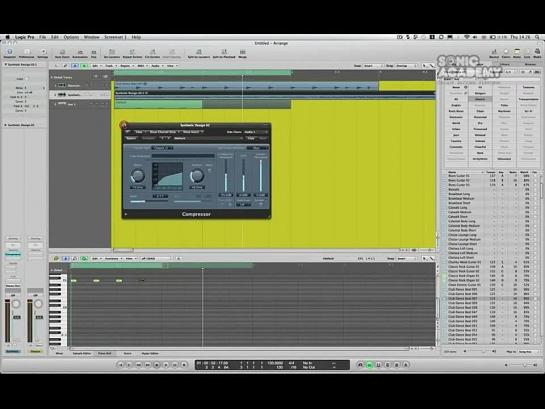
Task: Toggle the Catch button in Piano Roll toolbar
Action: tap(65, 259)
